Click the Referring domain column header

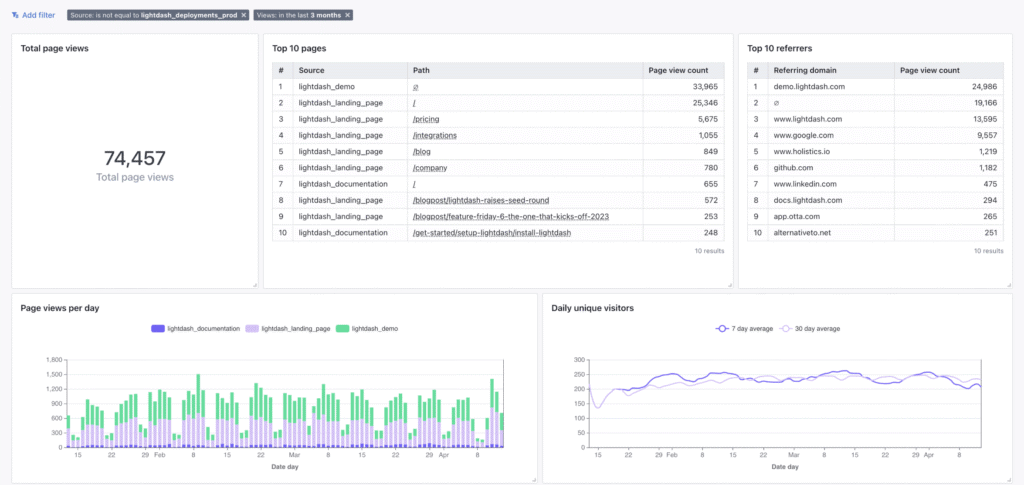coord(805,71)
